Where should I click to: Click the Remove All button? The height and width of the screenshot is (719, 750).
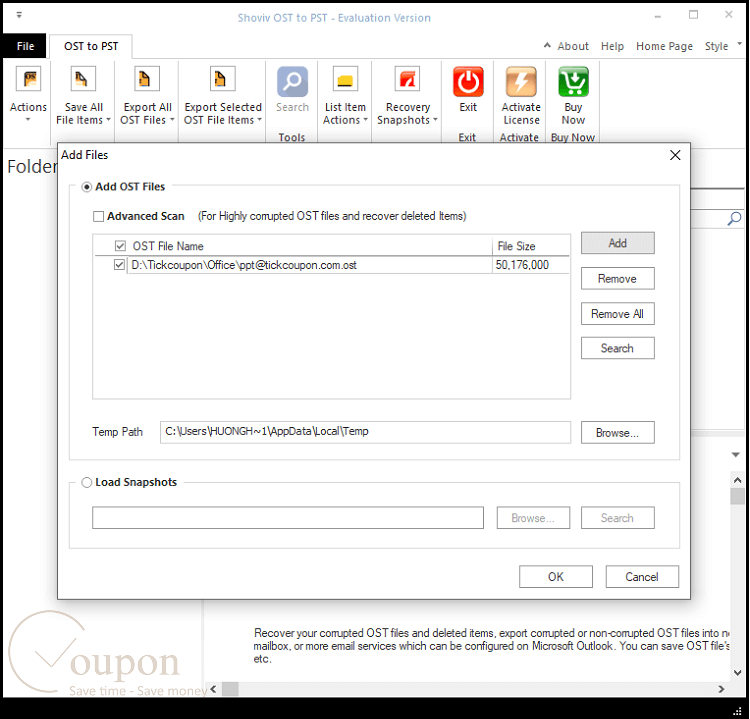[618, 314]
